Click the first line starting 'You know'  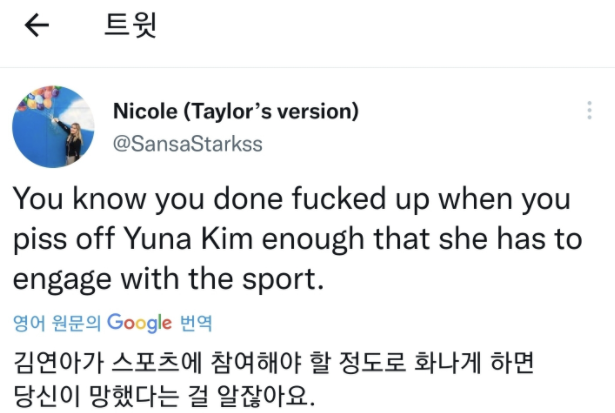[291, 198]
